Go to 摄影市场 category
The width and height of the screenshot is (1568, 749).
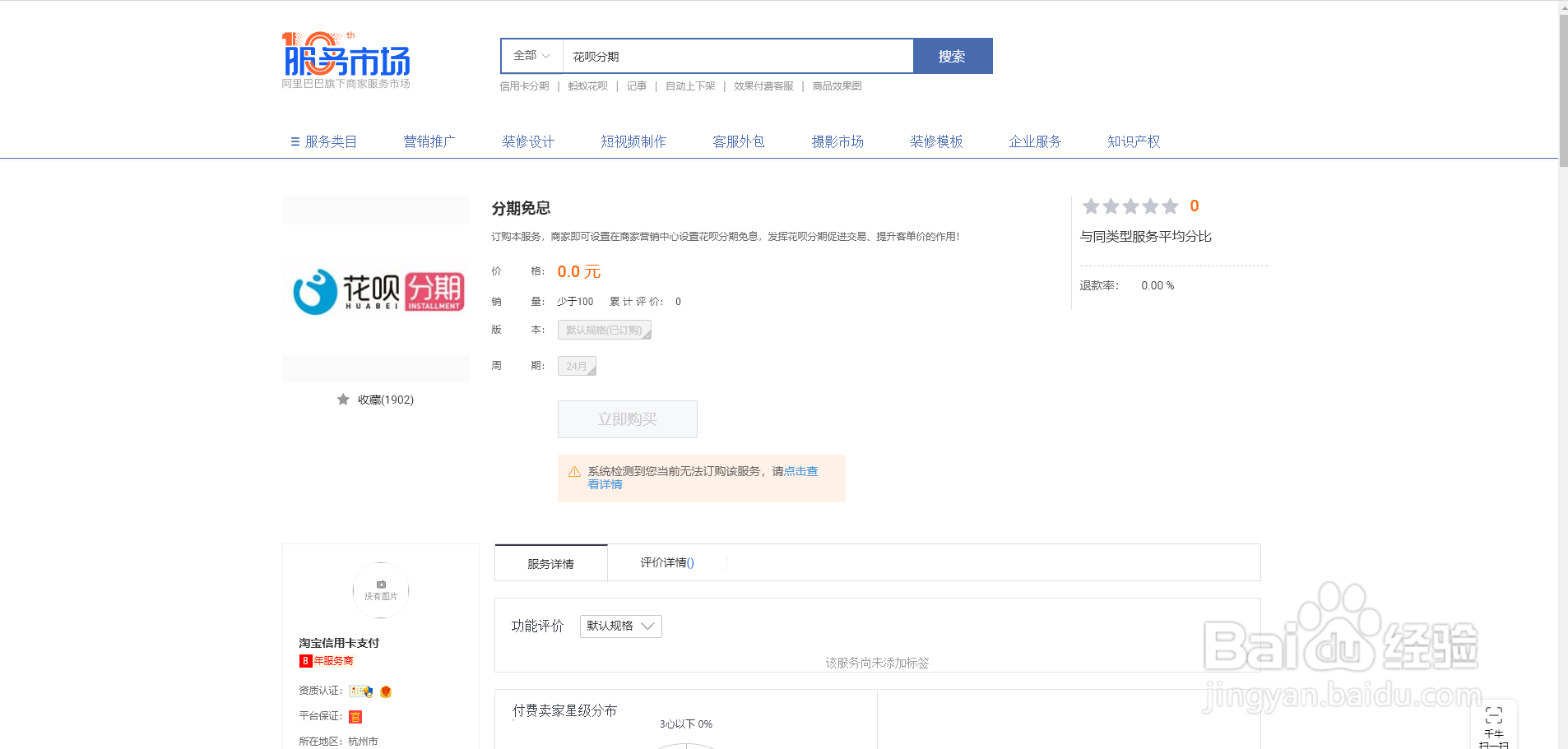pyautogui.click(x=837, y=141)
